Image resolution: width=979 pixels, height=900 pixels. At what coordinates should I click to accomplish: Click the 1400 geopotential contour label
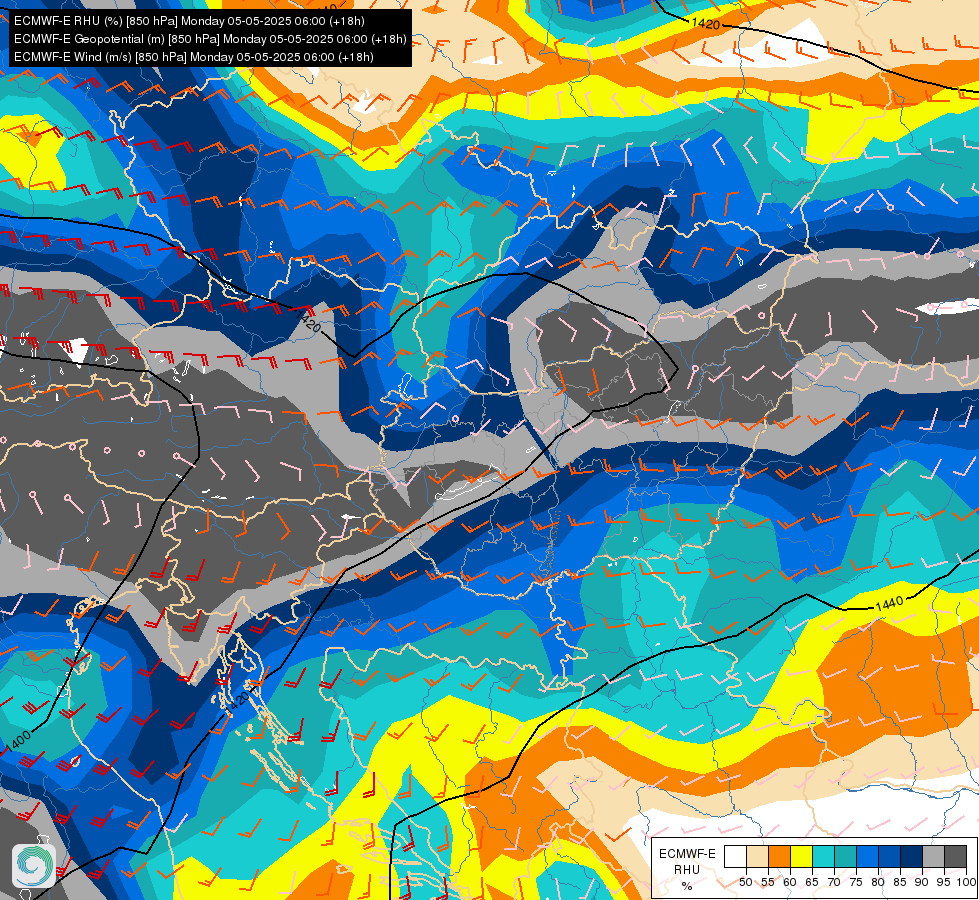click(x=18, y=743)
